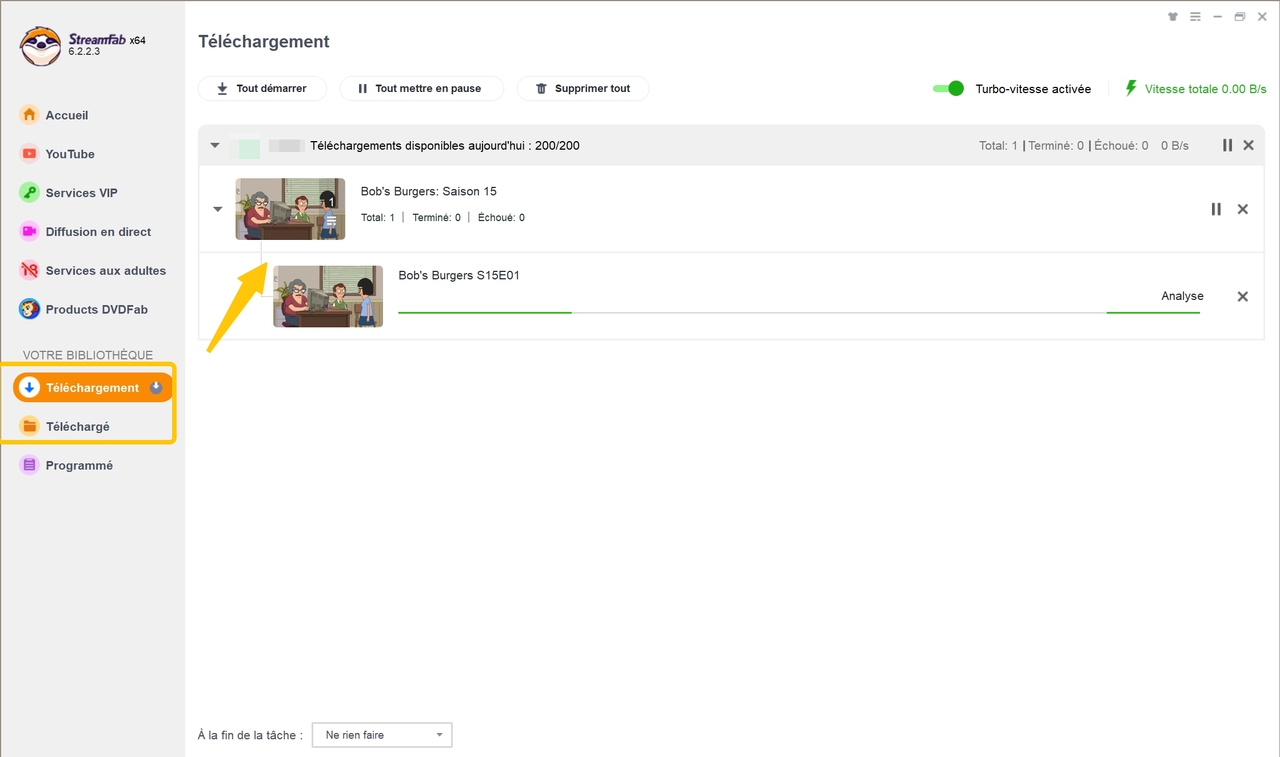The width and height of the screenshot is (1280, 757).
Task: Click Vitesse totale 0.00 B/s text
Action: pos(1205,89)
